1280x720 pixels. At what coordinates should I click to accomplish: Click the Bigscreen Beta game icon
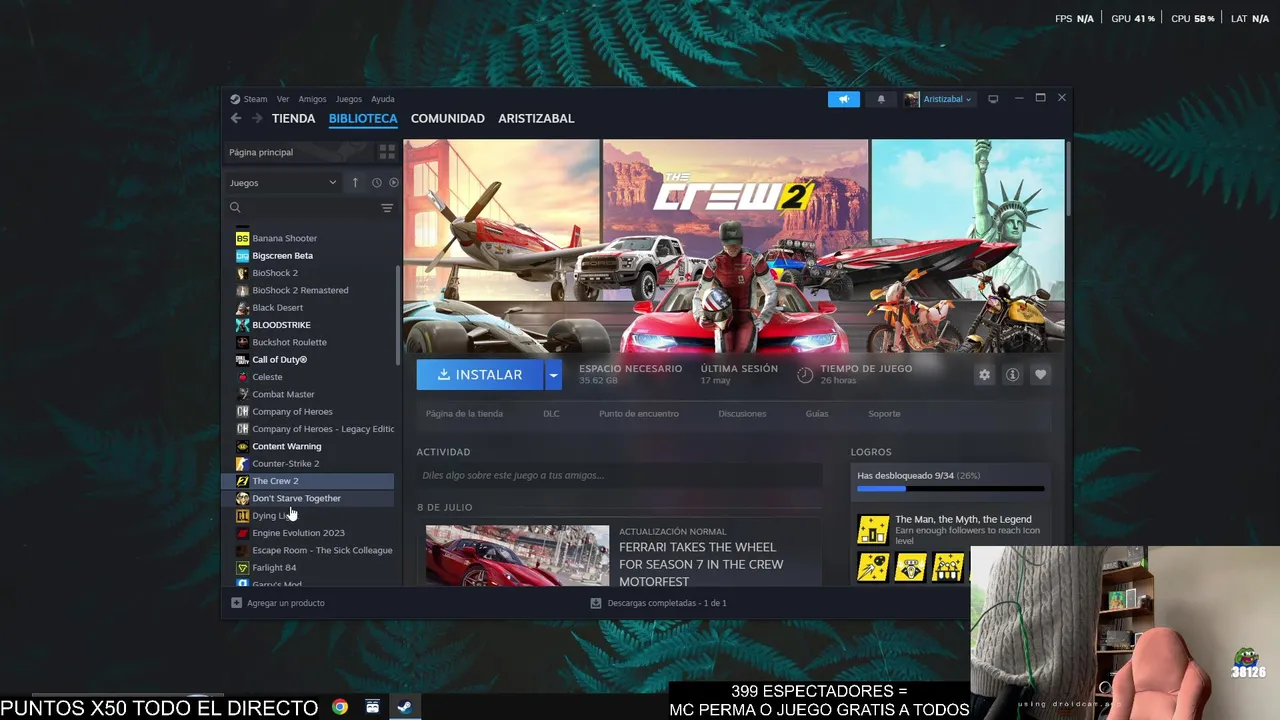[x=242, y=255]
